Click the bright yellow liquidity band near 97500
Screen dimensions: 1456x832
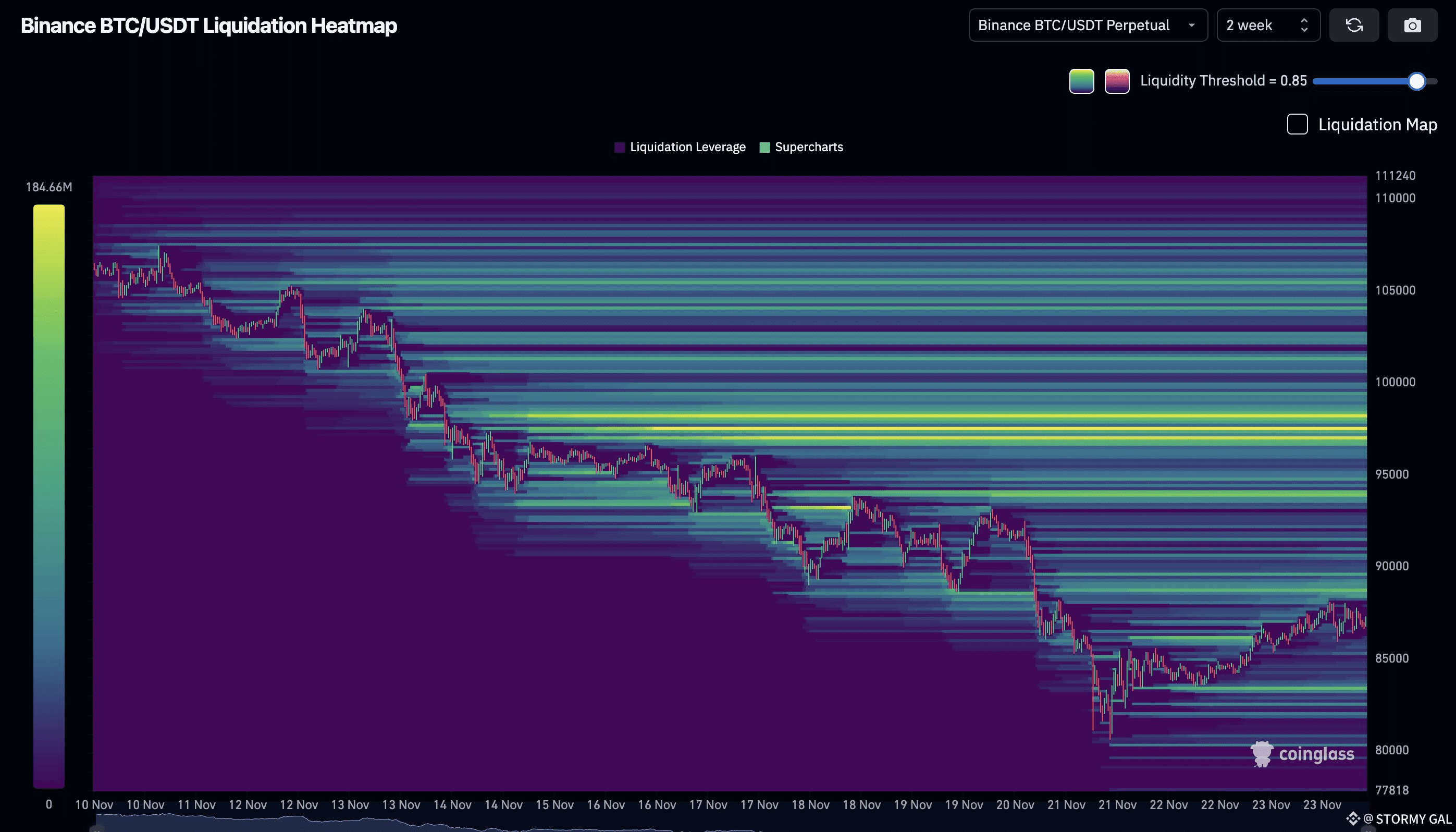[x=1028, y=428]
